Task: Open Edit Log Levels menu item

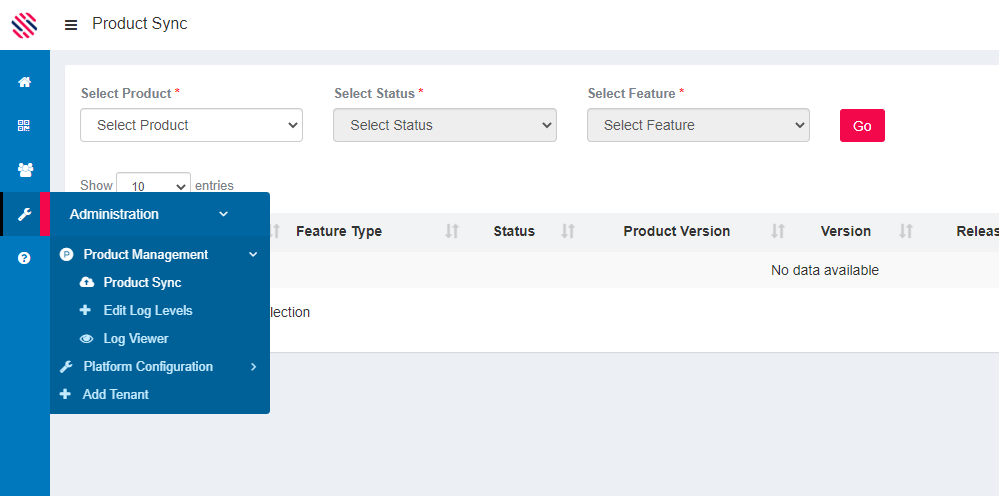Action: [147, 311]
